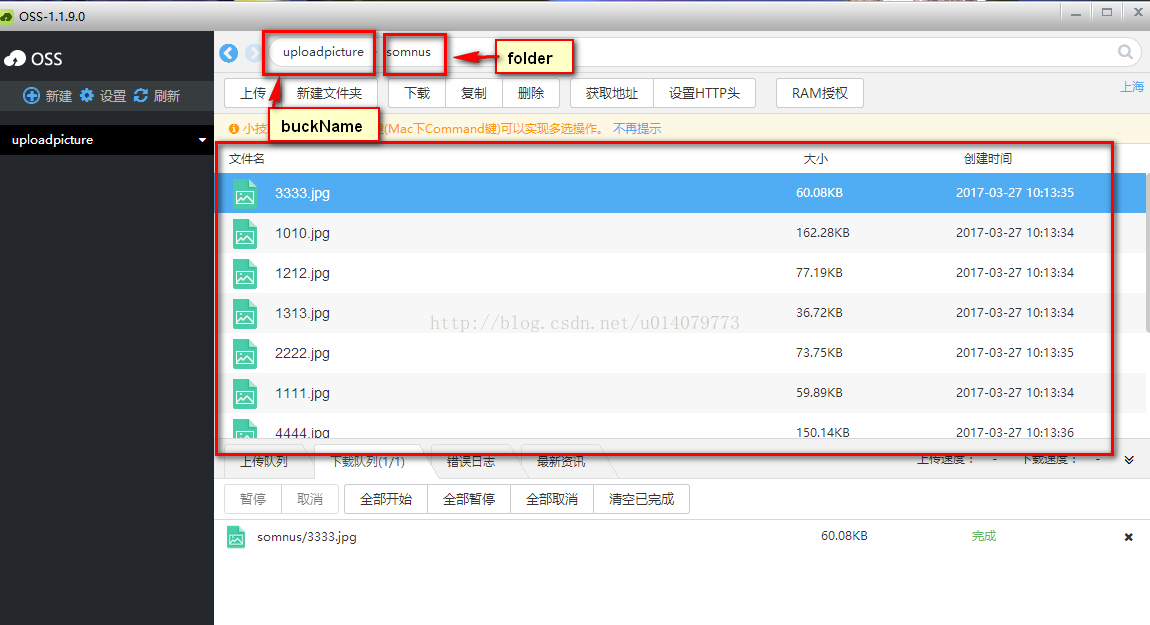1150x625 pixels.
Task: Click the 清空已完成 clear completed button
Action: 641,500
